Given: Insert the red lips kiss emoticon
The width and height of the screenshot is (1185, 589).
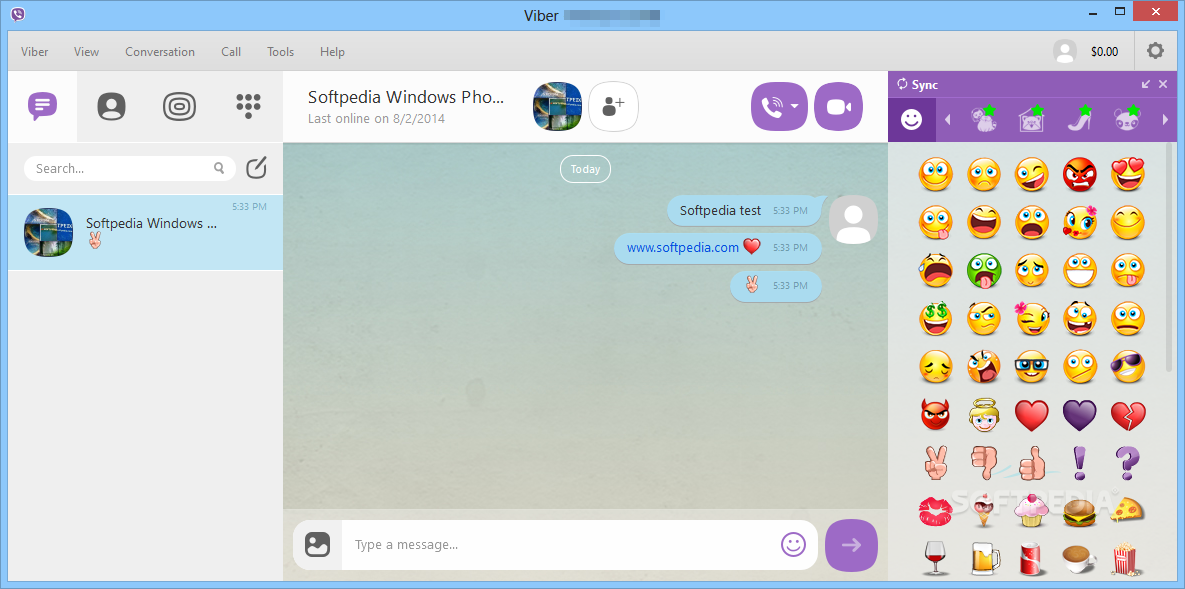Looking at the screenshot, I should (936, 511).
